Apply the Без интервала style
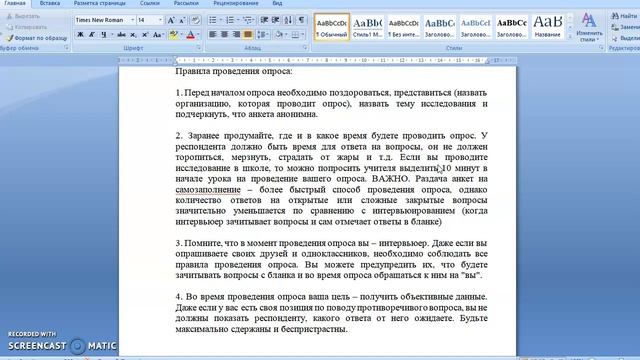640x360 pixels. pyautogui.click(x=403, y=27)
